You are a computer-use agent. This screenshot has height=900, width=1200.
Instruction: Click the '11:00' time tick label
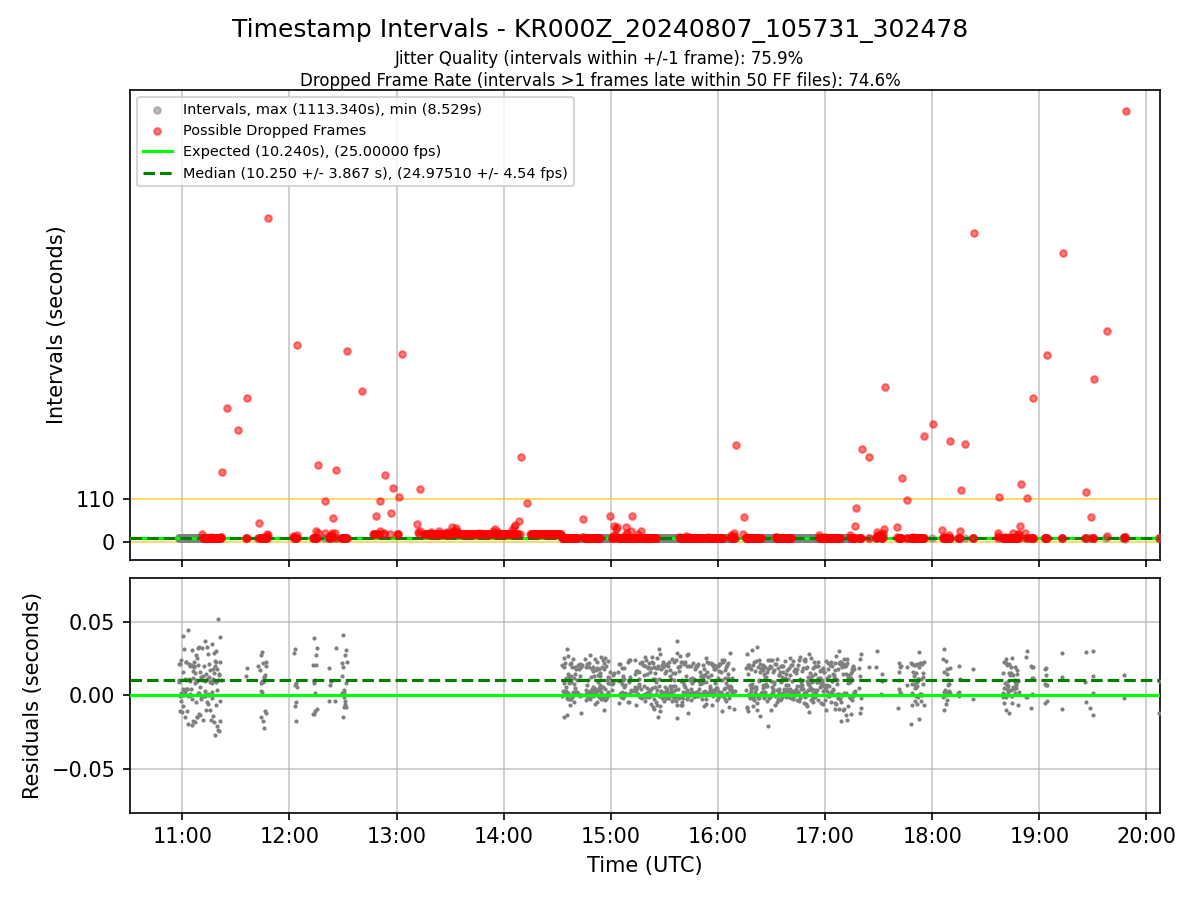182,834
